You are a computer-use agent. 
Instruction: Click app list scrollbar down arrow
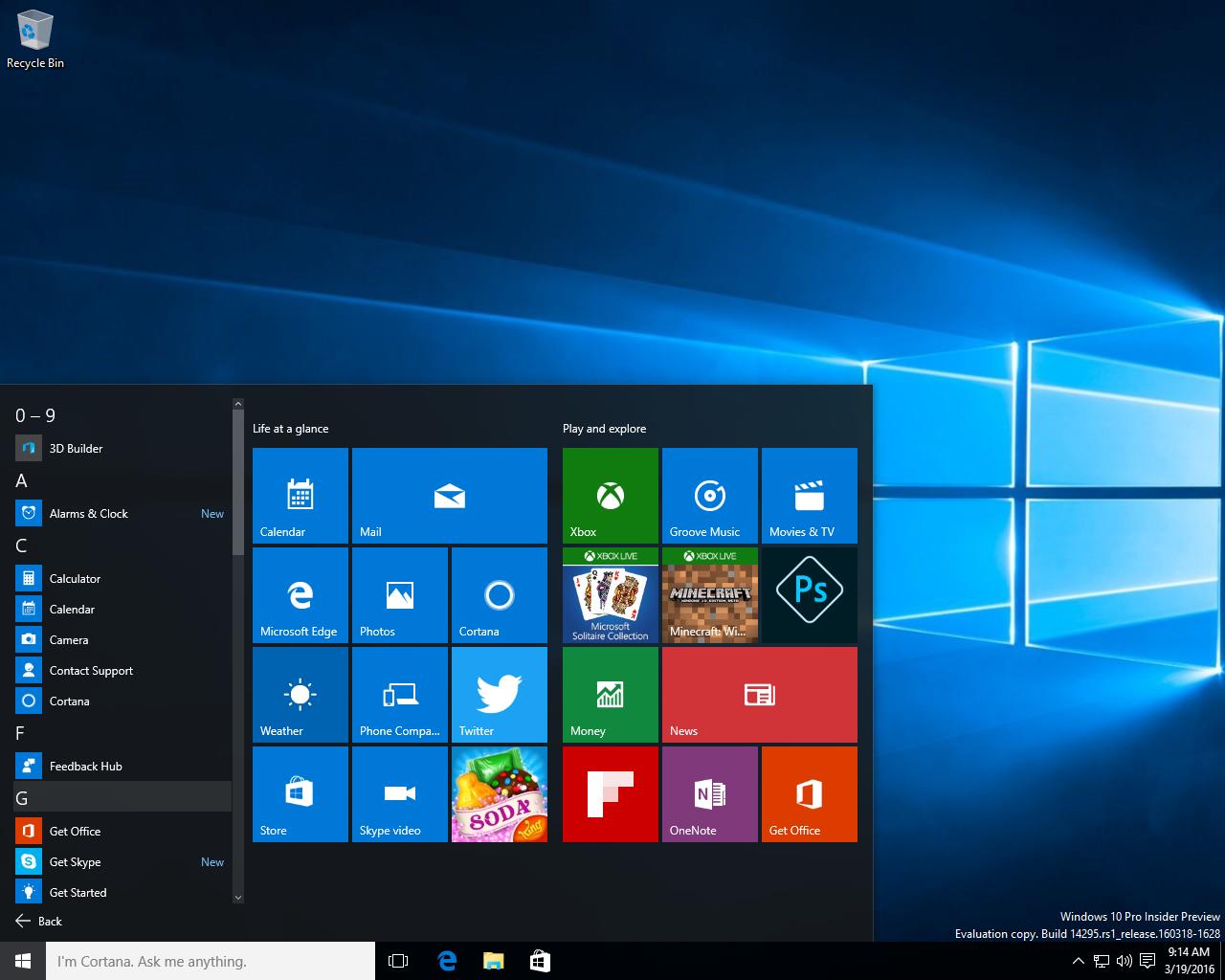(x=238, y=897)
